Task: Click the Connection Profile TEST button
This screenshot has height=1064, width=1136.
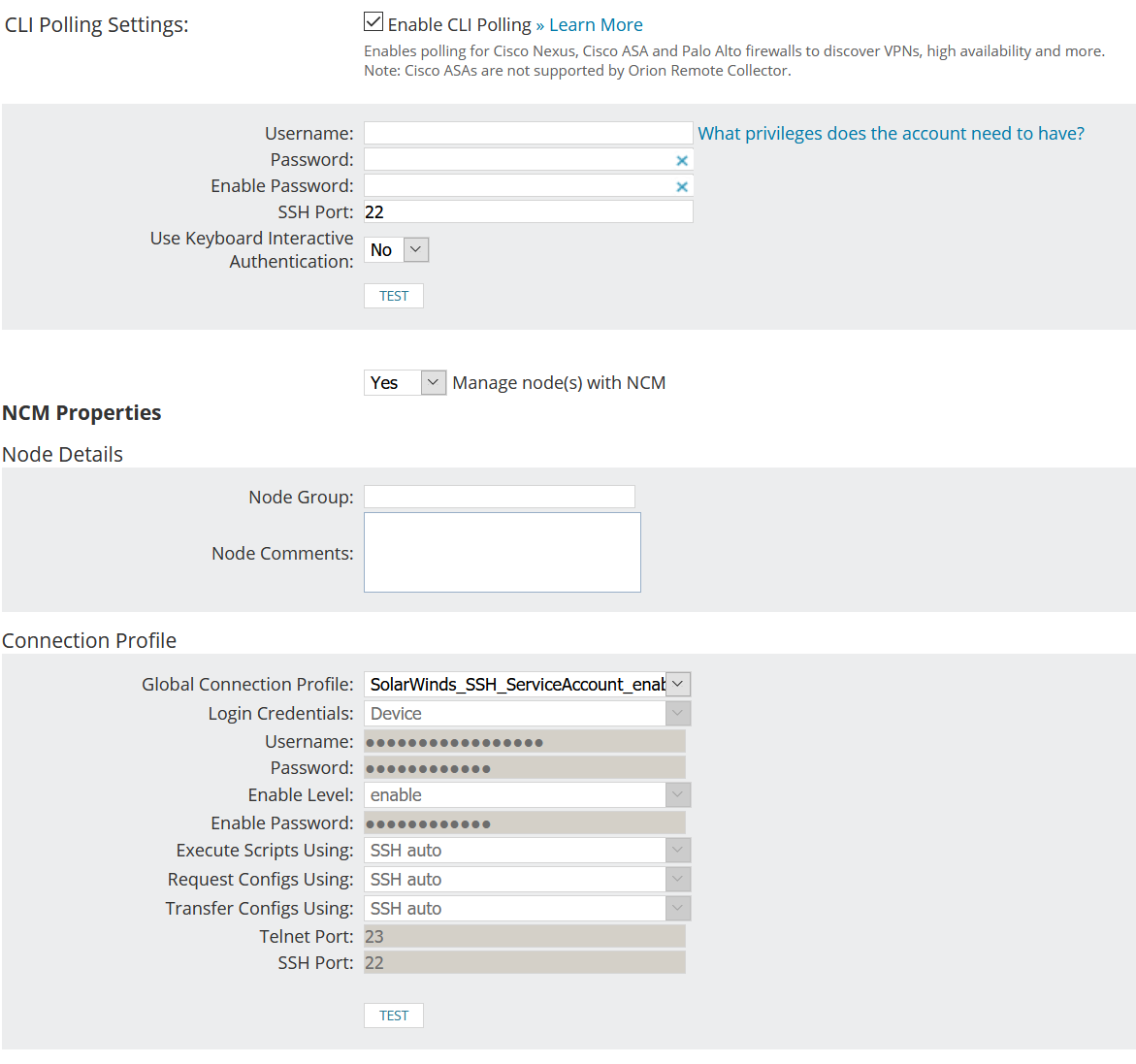Action: (x=394, y=1016)
